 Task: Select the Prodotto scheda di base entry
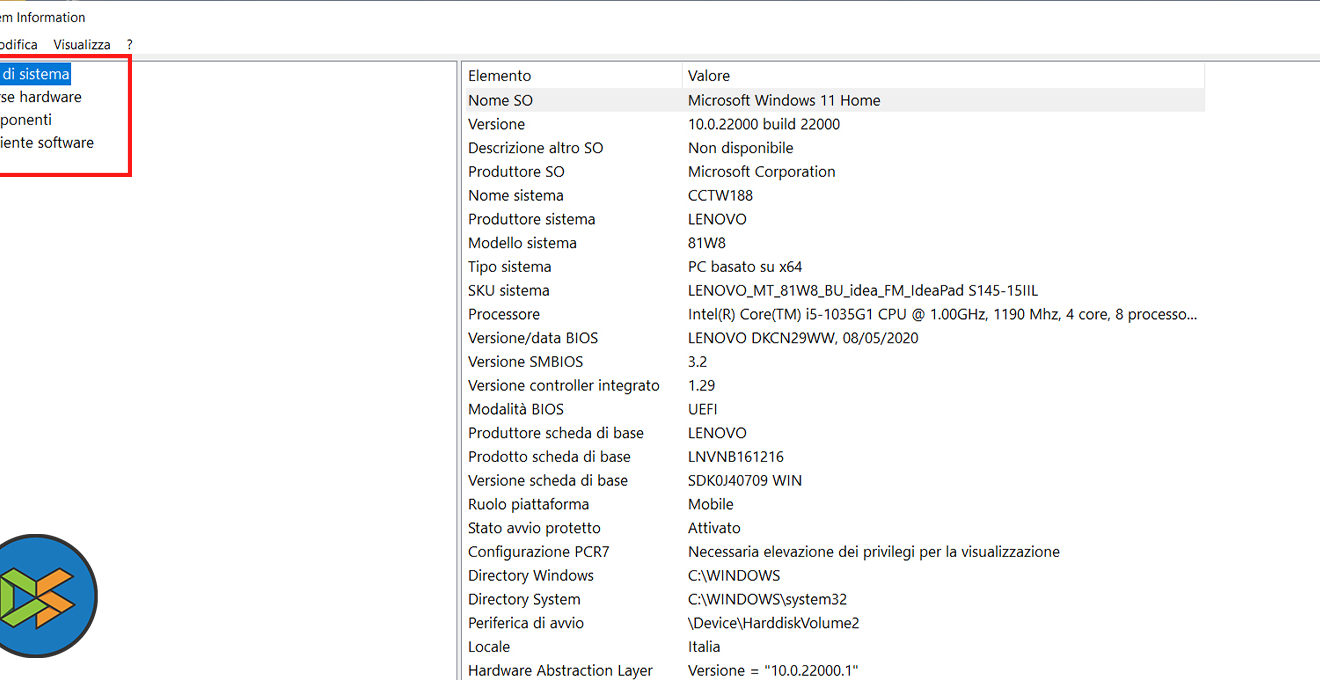550,457
